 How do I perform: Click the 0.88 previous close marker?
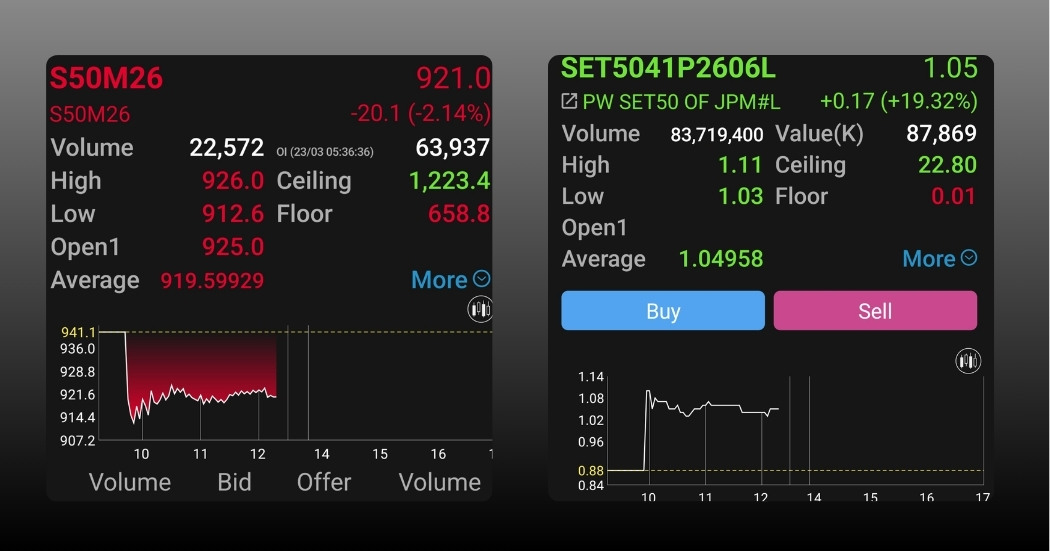tap(591, 470)
